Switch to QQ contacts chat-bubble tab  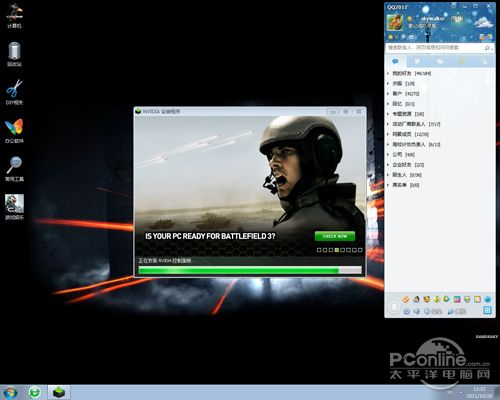[x=396, y=61]
